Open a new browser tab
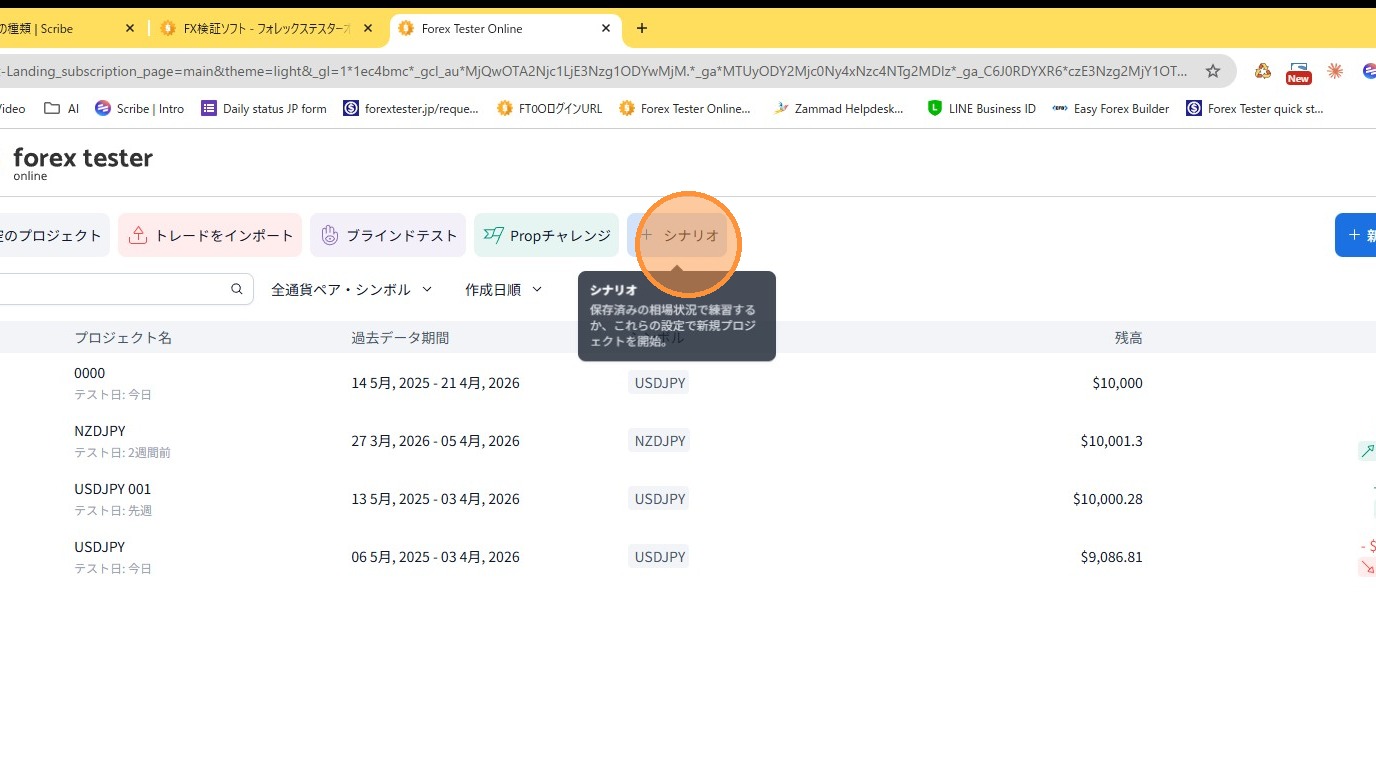Image resolution: width=1376 pixels, height=769 pixels. (642, 28)
